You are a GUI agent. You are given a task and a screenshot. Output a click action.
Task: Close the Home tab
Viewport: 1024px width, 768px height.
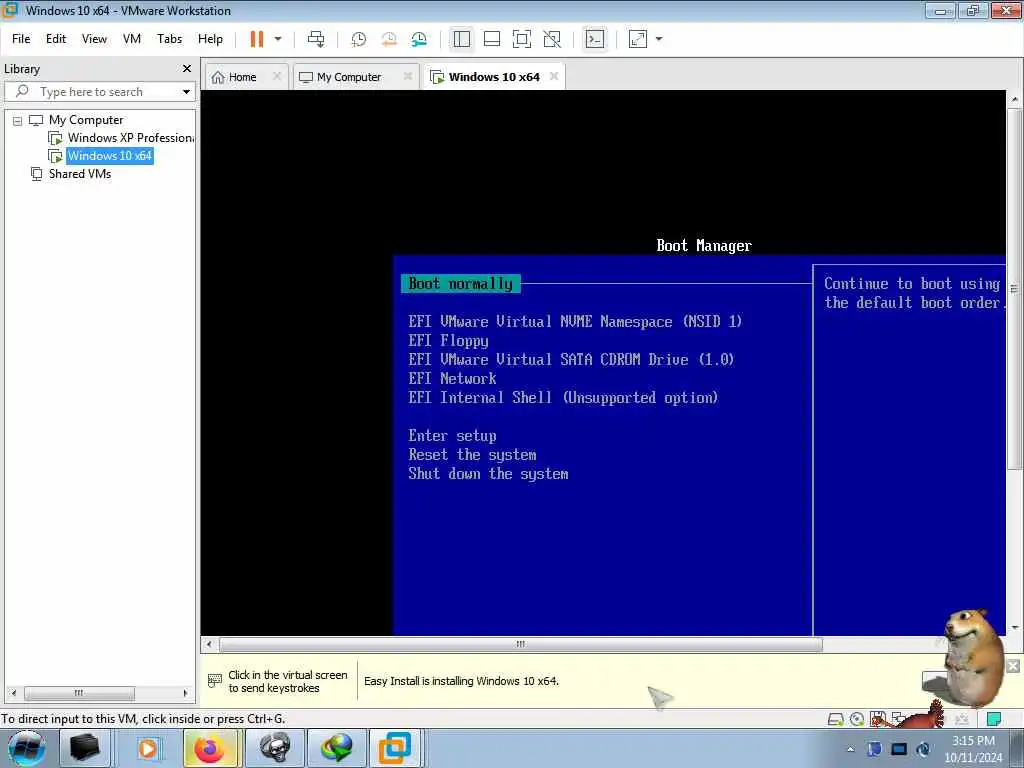pyautogui.click(x=277, y=76)
